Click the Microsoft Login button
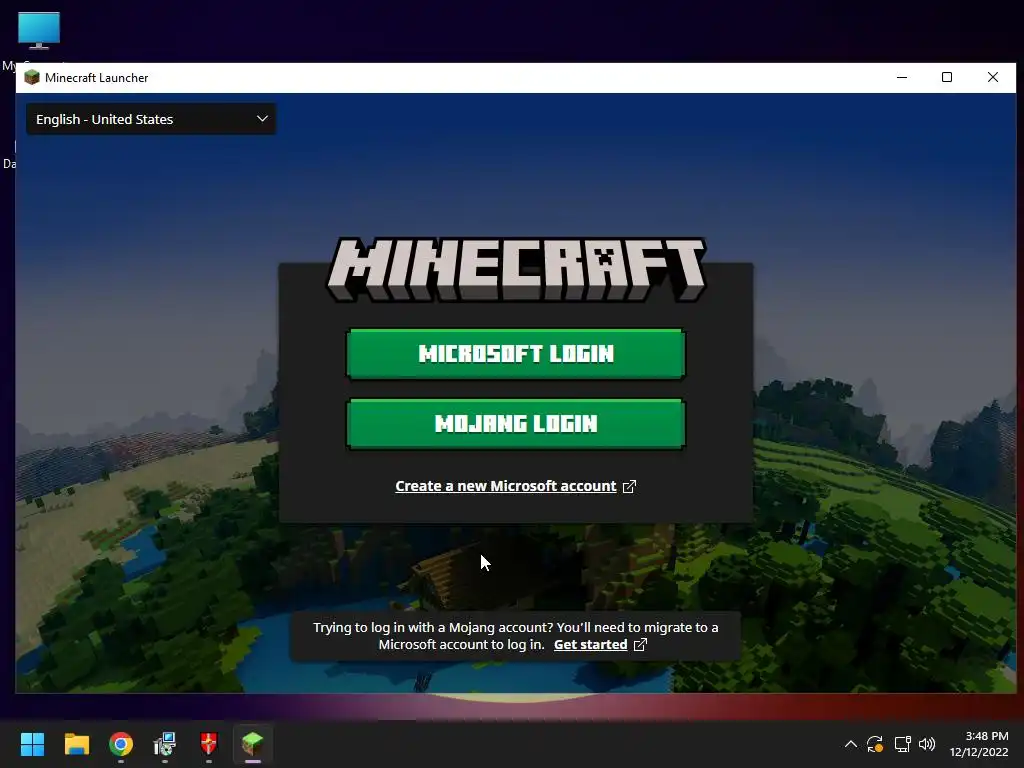This screenshot has height=768, width=1024. tap(516, 354)
